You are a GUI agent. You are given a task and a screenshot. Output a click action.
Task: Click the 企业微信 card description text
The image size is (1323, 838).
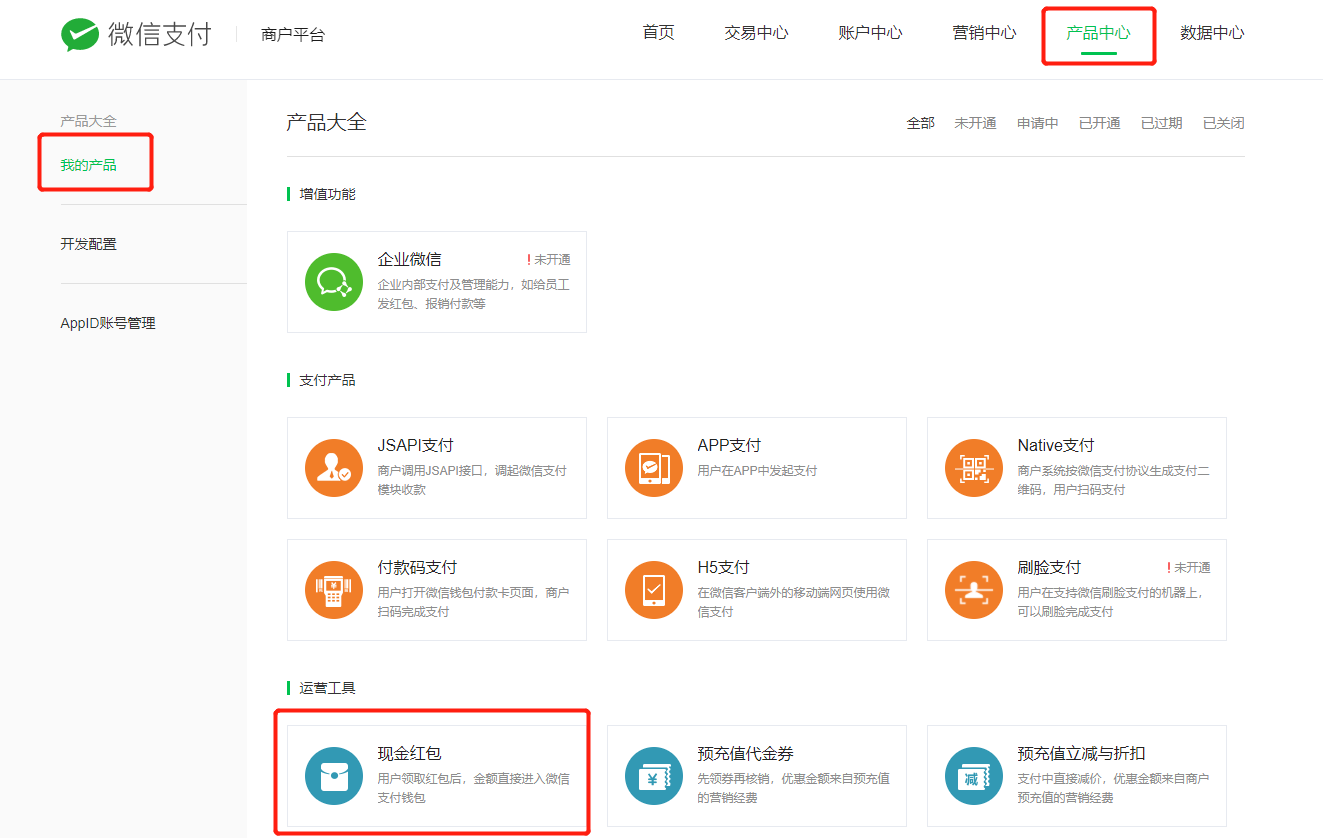point(473,294)
